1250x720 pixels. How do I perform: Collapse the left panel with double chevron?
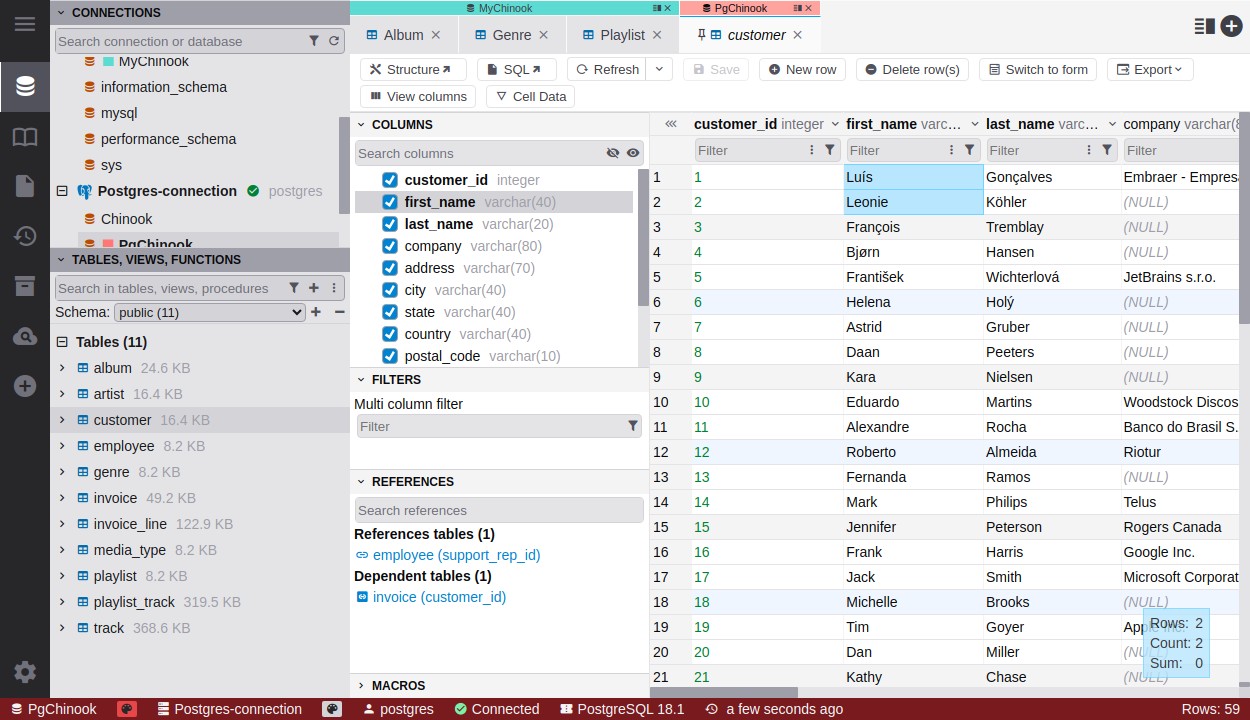671,124
